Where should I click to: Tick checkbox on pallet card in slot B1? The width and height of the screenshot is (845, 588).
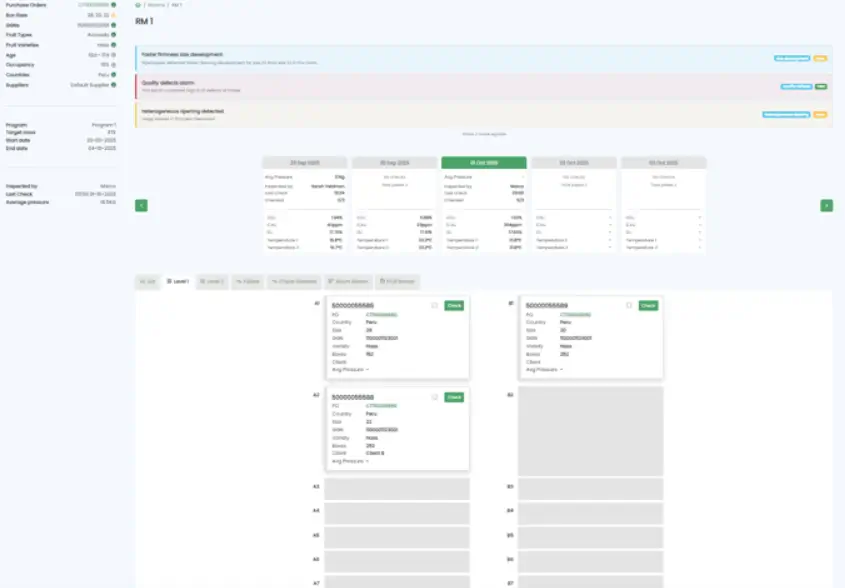click(x=629, y=305)
